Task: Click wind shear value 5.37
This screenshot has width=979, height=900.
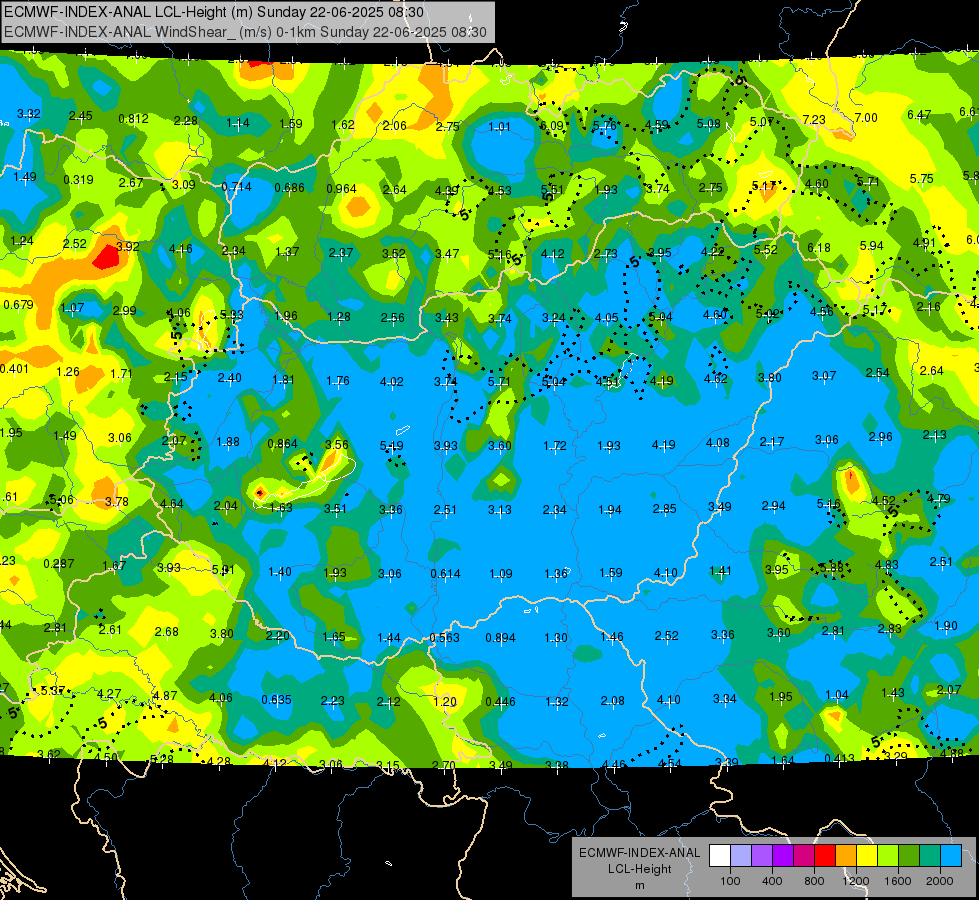Action: [52, 691]
